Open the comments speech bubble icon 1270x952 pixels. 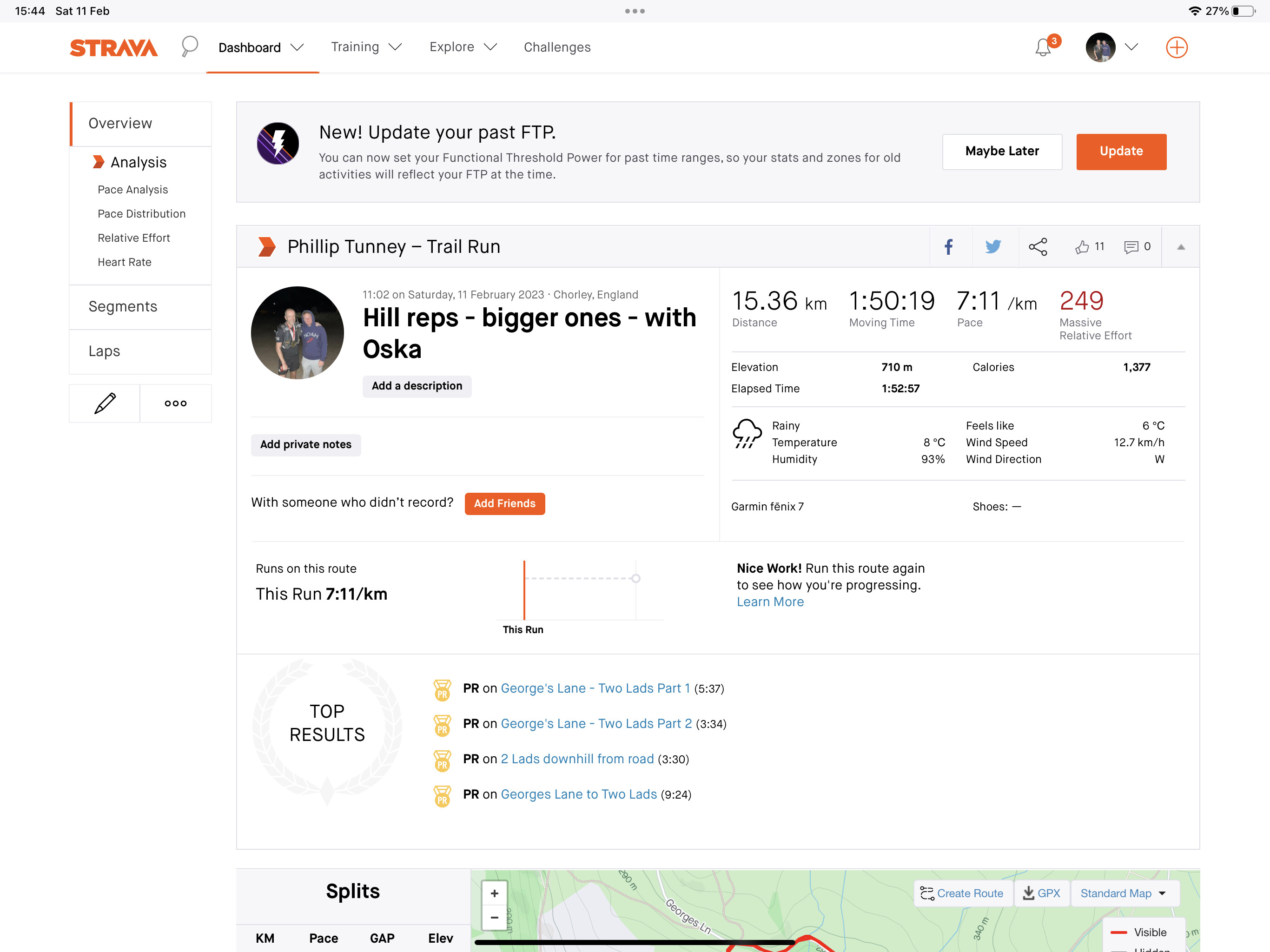click(x=1131, y=247)
